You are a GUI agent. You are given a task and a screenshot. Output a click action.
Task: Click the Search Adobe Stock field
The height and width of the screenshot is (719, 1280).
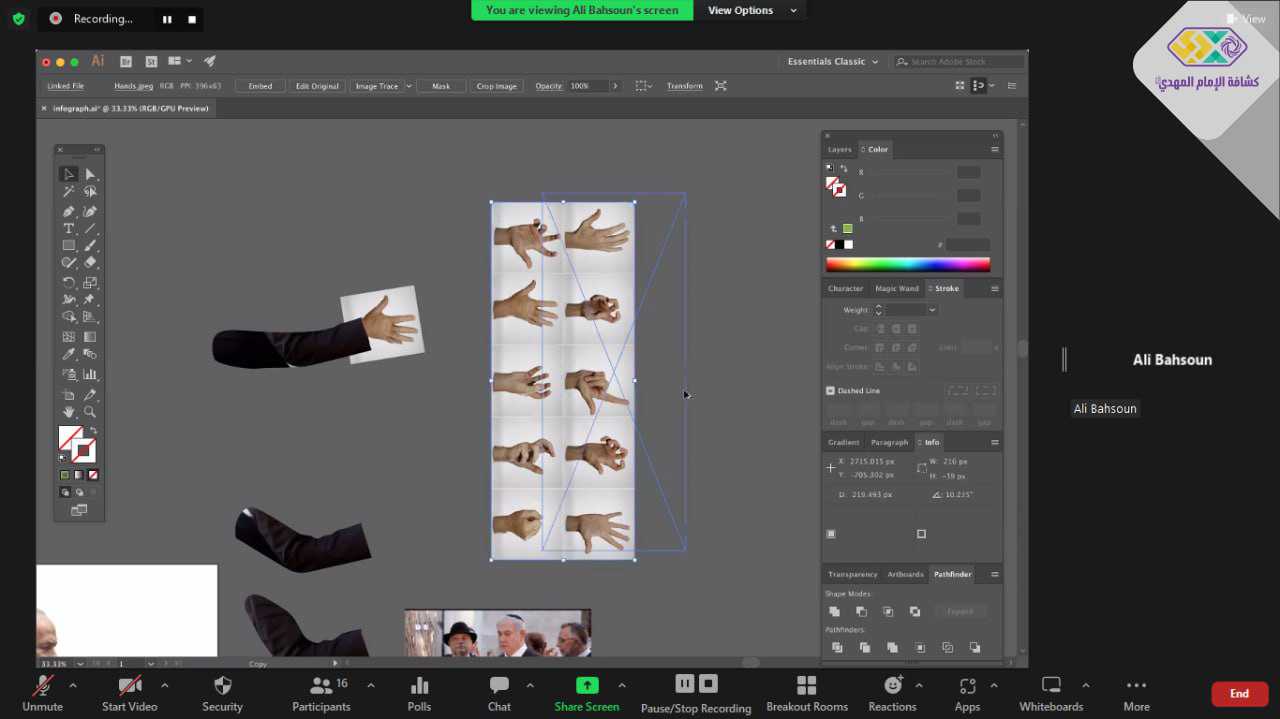[958, 62]
